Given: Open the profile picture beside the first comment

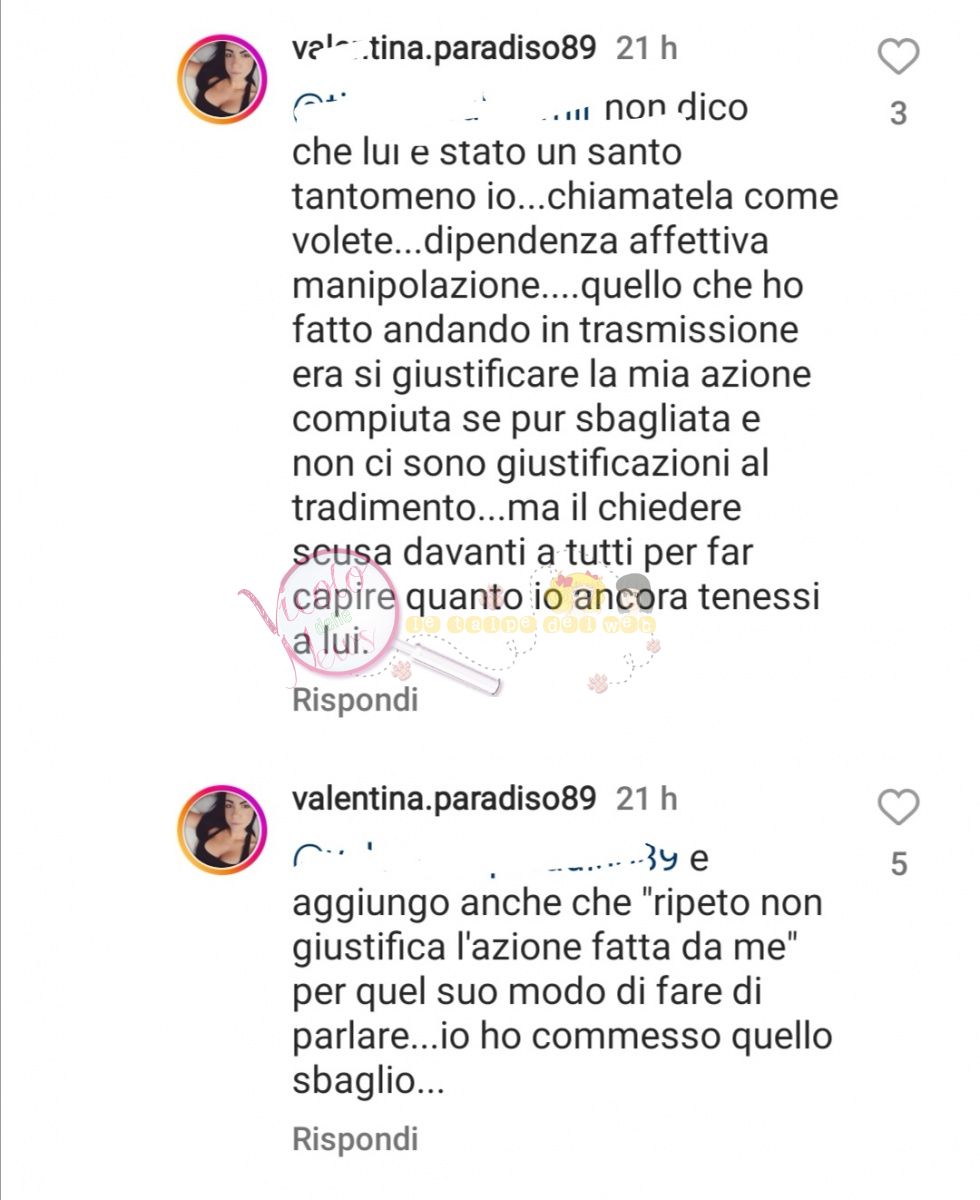Looking at the screenshot, I should click(222, 81).
